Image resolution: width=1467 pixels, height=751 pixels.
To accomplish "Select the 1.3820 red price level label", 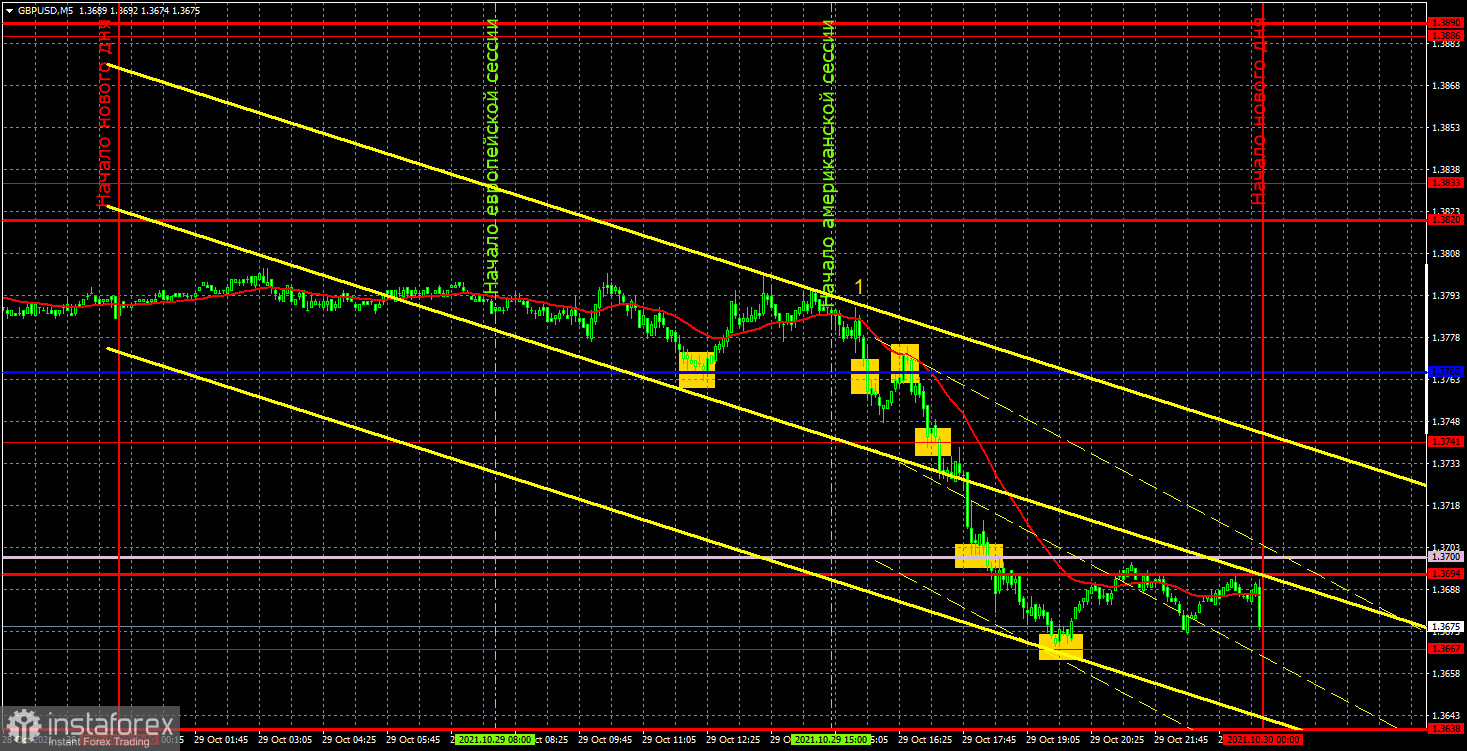I will (1446, 219).
